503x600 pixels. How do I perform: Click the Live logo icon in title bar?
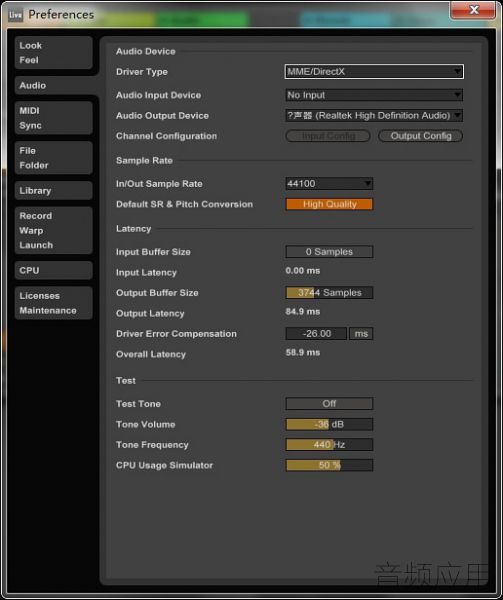click(x=15, y=15)
